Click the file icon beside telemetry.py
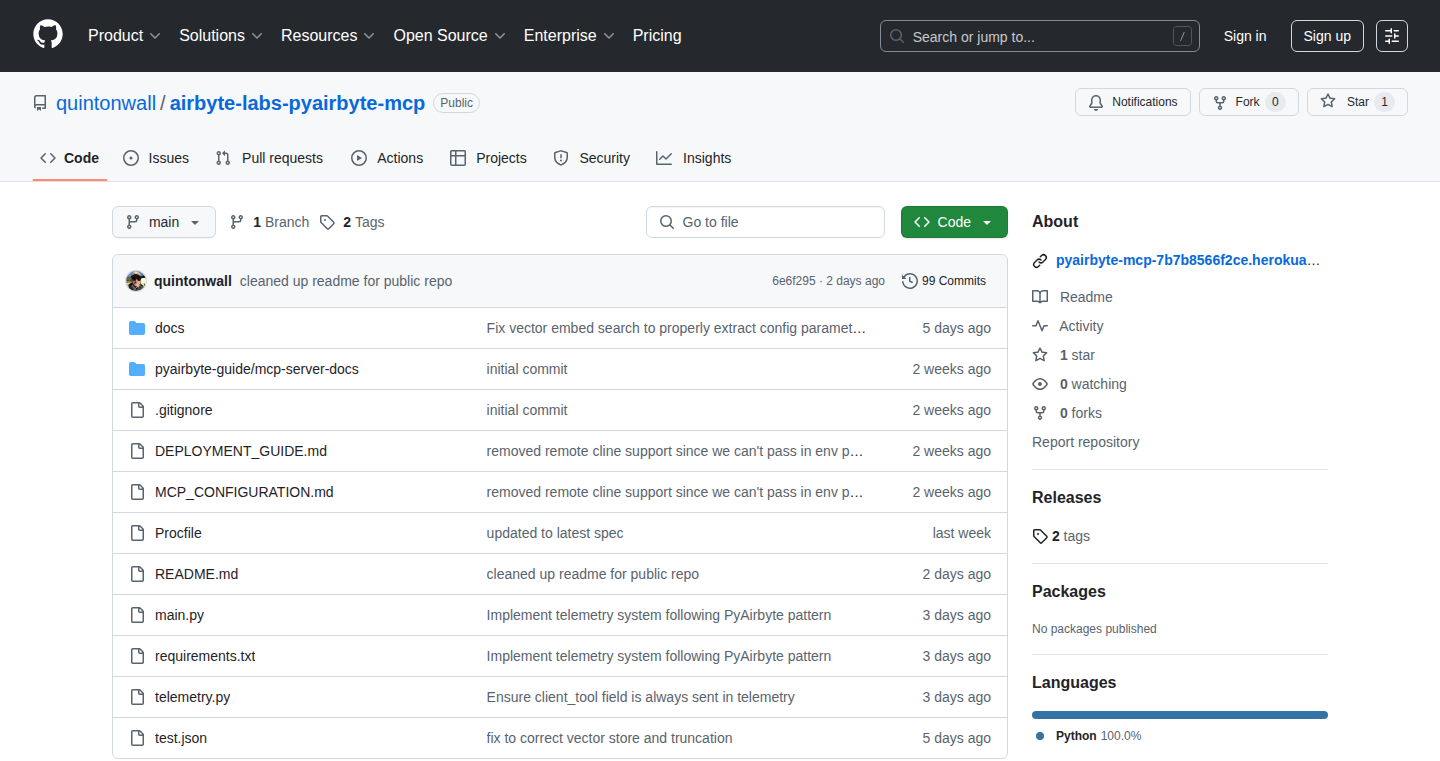Image resolution: width=1440 pixels, height=761 pixels. pos(137,697)
